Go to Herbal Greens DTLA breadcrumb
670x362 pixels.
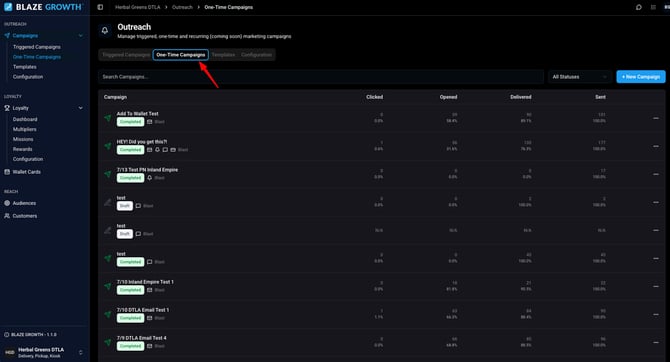click(x=138, y=7)
